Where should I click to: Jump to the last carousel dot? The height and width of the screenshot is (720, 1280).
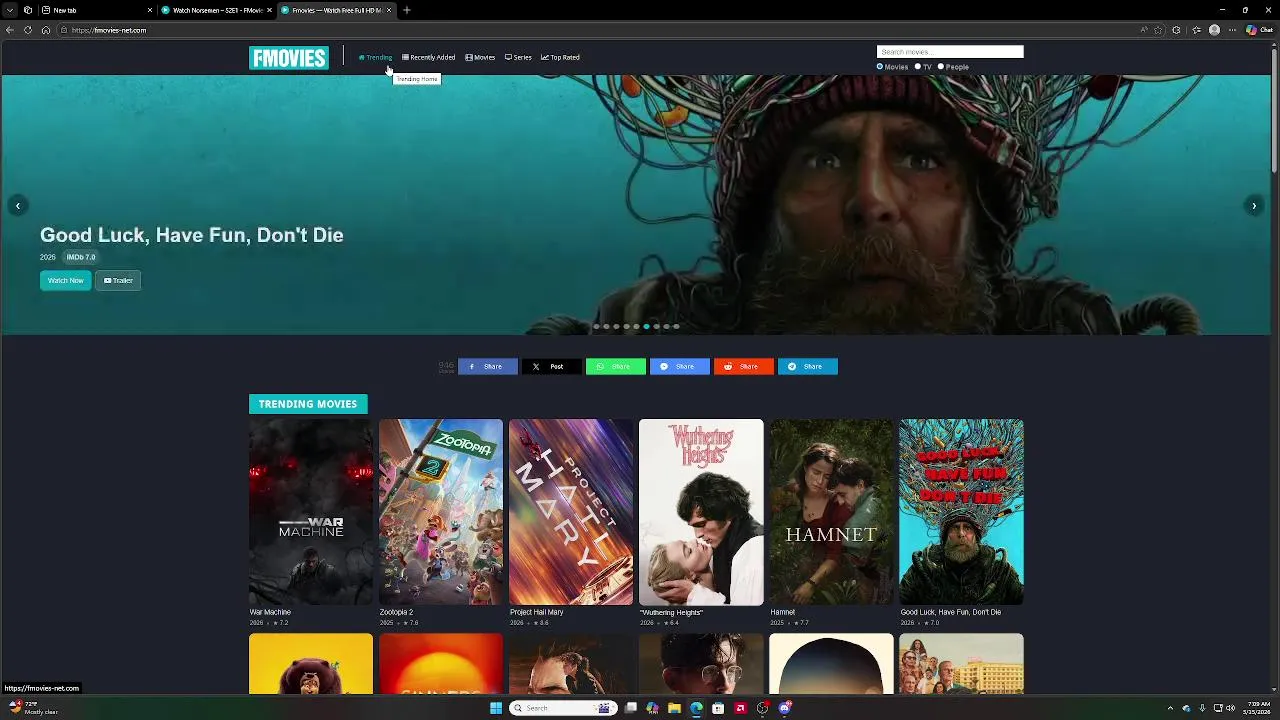point(676,326)
